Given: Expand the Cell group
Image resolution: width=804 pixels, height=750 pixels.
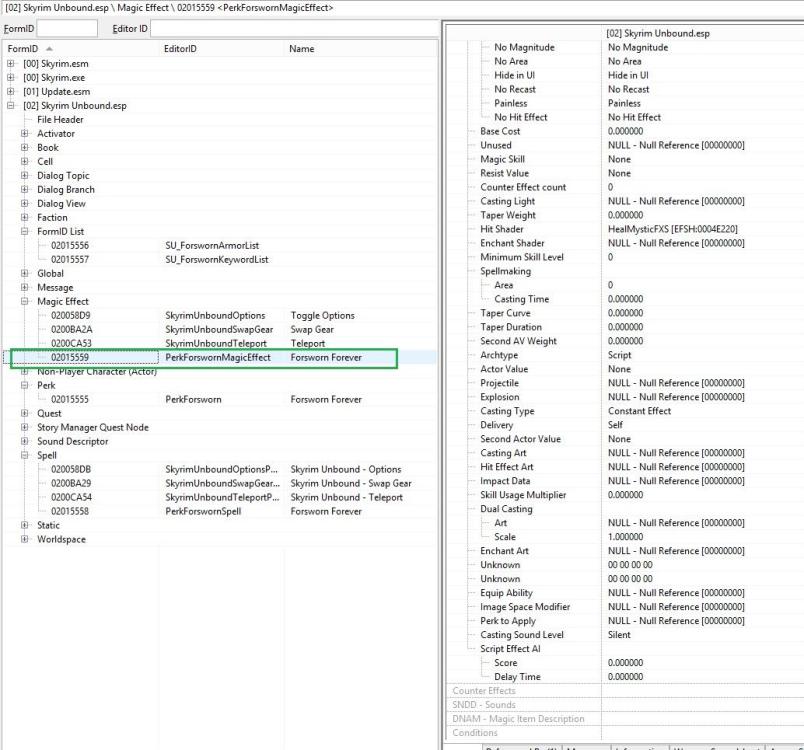Looking at the screenshot, I should pyautogui.click(x=24, y=161).
